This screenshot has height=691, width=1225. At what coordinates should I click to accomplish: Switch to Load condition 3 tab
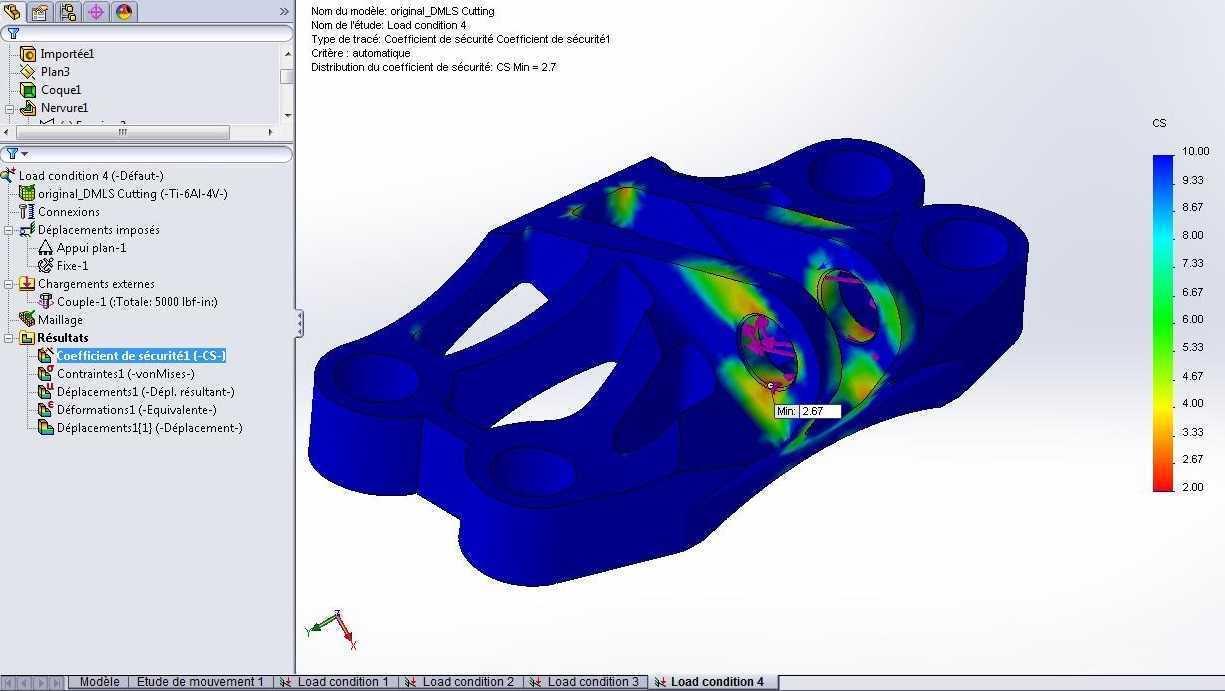point(585,682)
